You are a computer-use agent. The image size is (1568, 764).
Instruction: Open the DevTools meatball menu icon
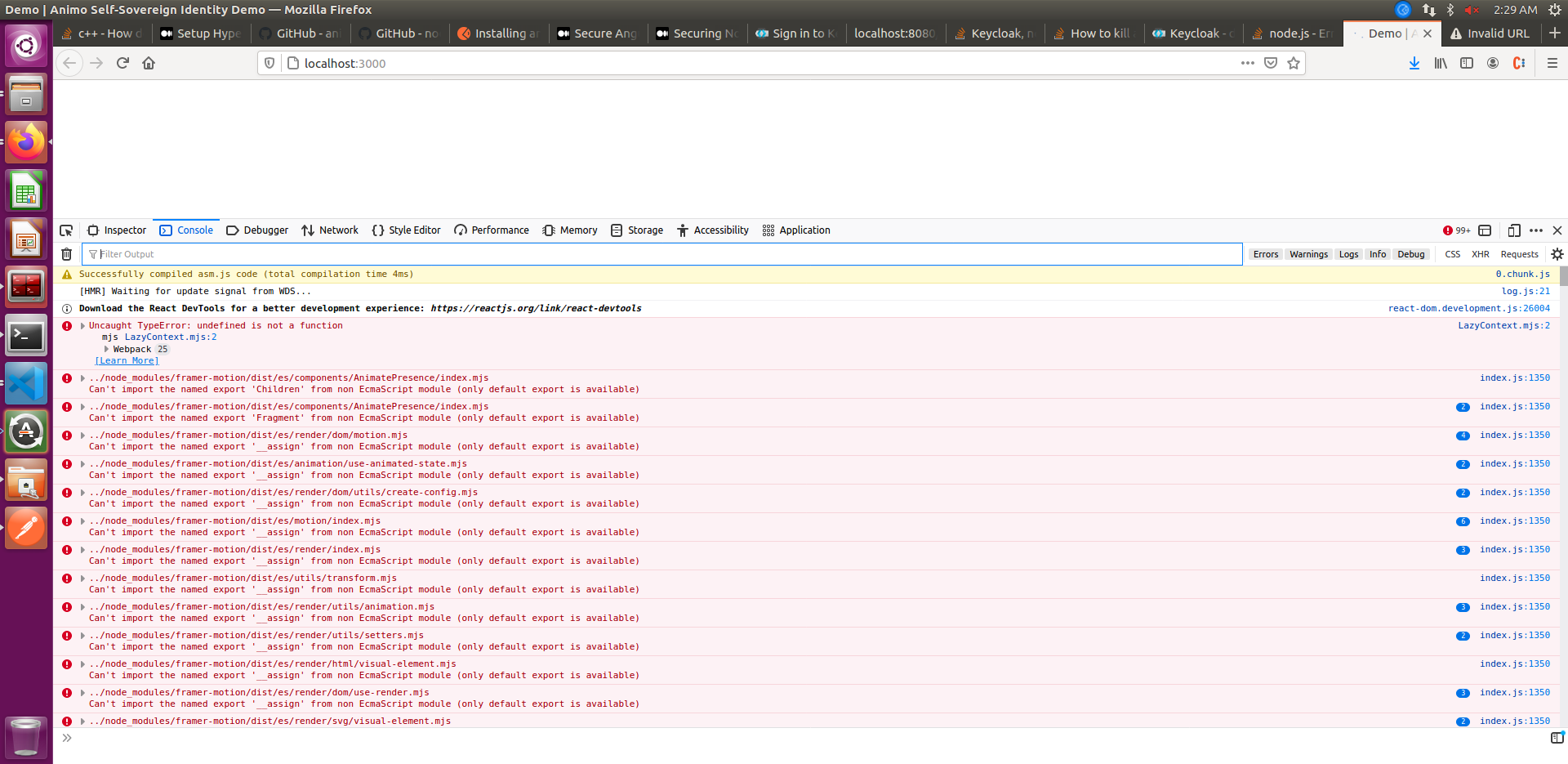1536,230
